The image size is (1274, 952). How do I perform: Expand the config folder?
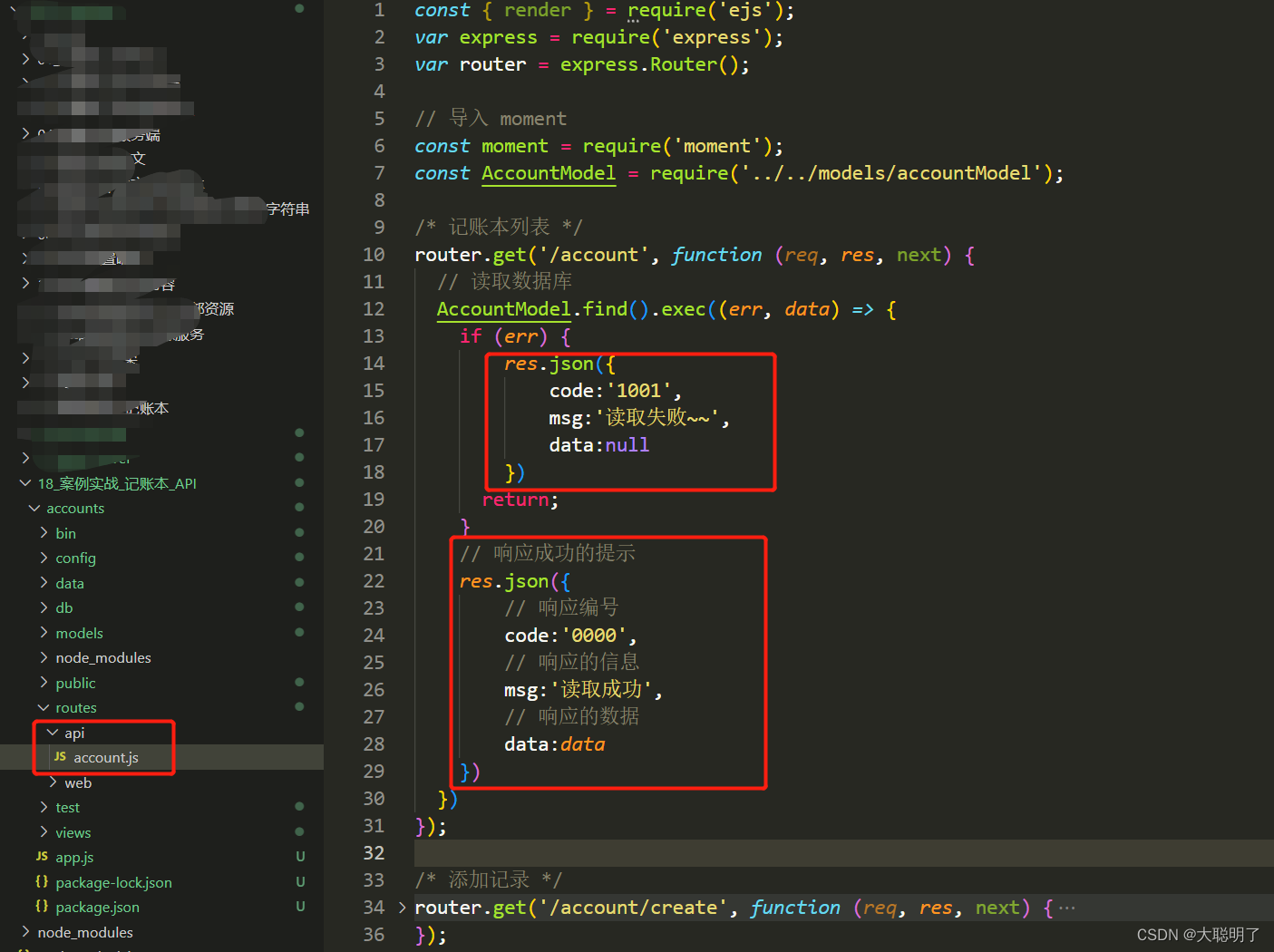pos(44,558)
